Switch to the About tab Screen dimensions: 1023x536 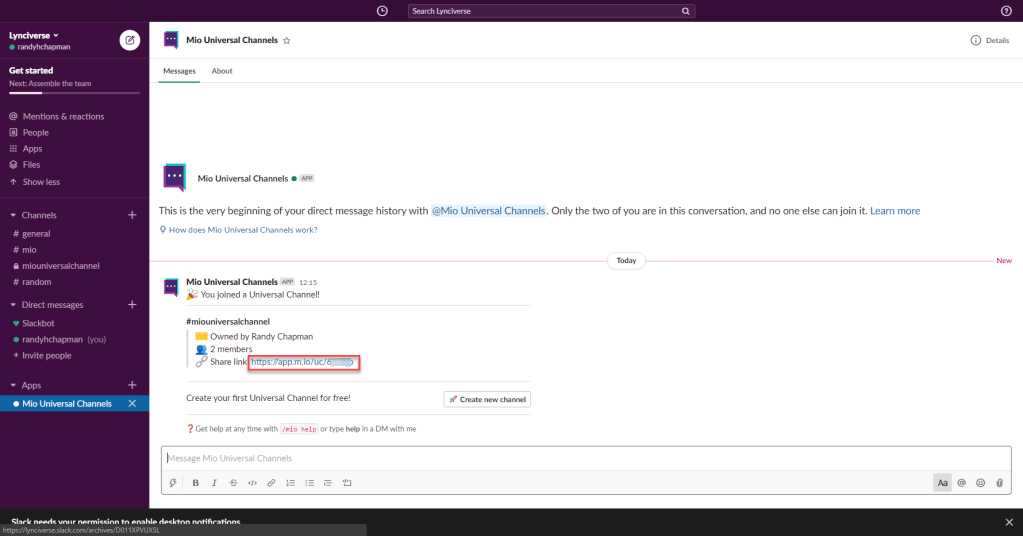coord(222,71)
